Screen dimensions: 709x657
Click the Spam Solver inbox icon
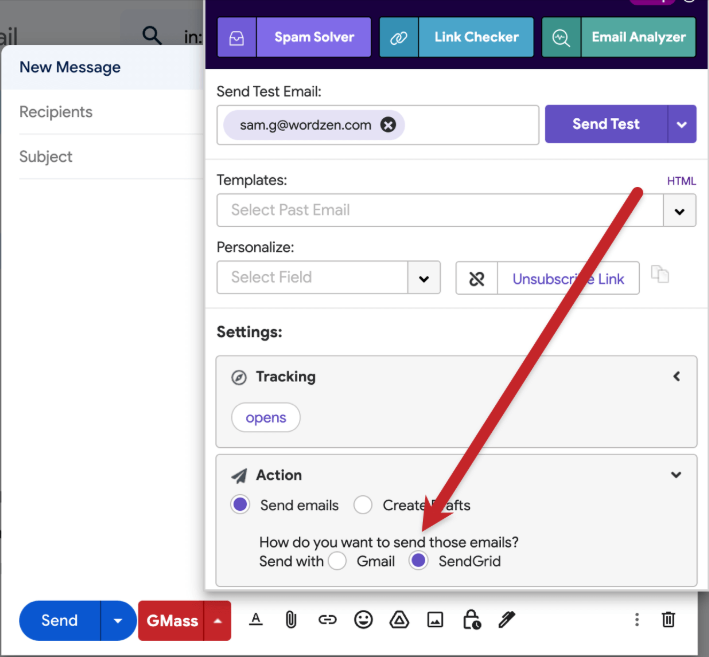236,38
